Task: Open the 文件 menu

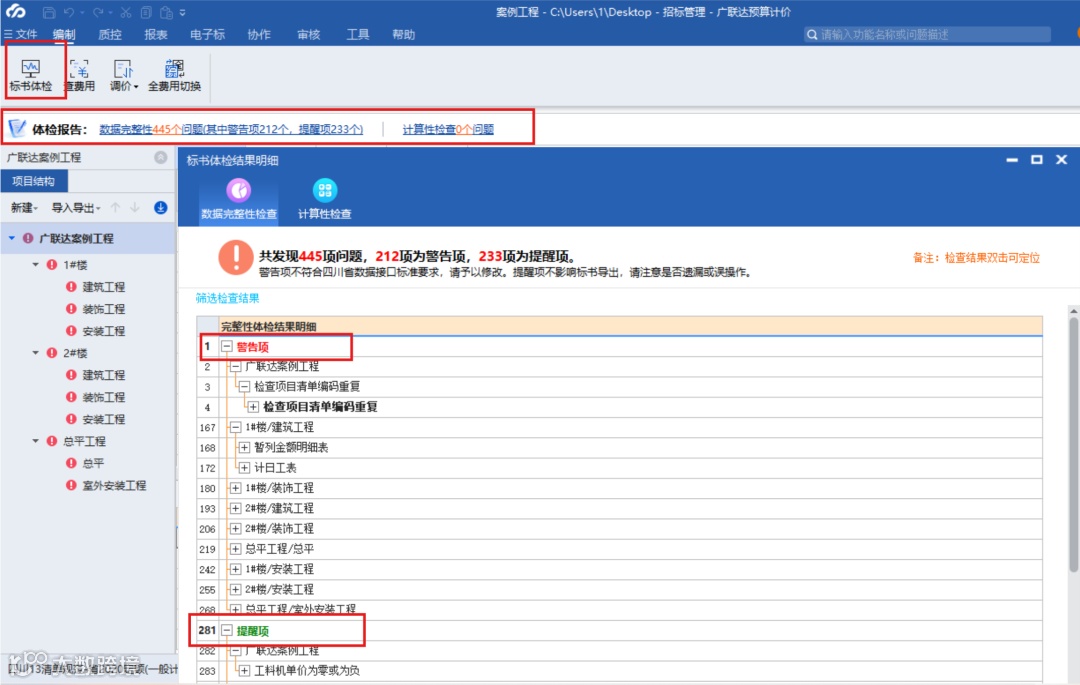Action: 21,34
